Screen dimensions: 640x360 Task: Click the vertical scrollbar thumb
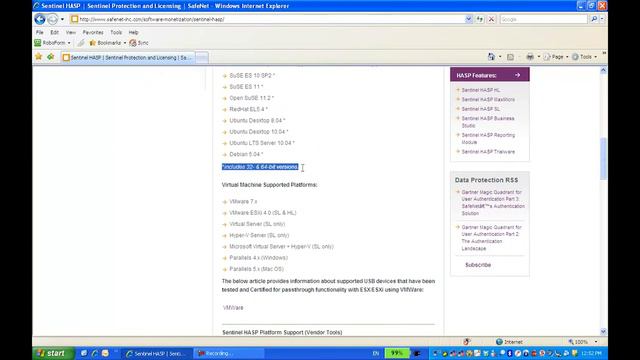pos(603,159)
